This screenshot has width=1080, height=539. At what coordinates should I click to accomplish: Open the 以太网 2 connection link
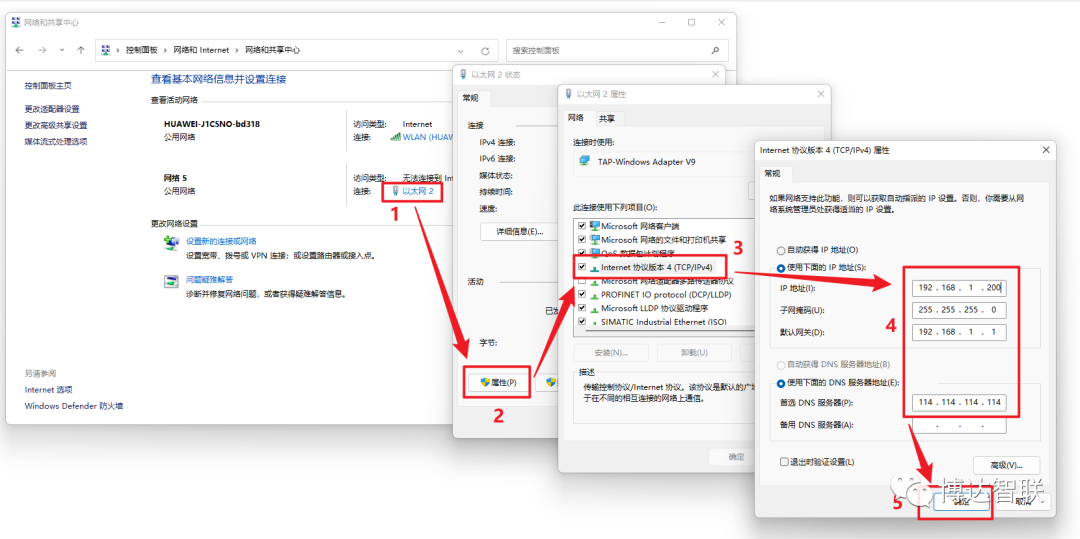tap(417, 191)
